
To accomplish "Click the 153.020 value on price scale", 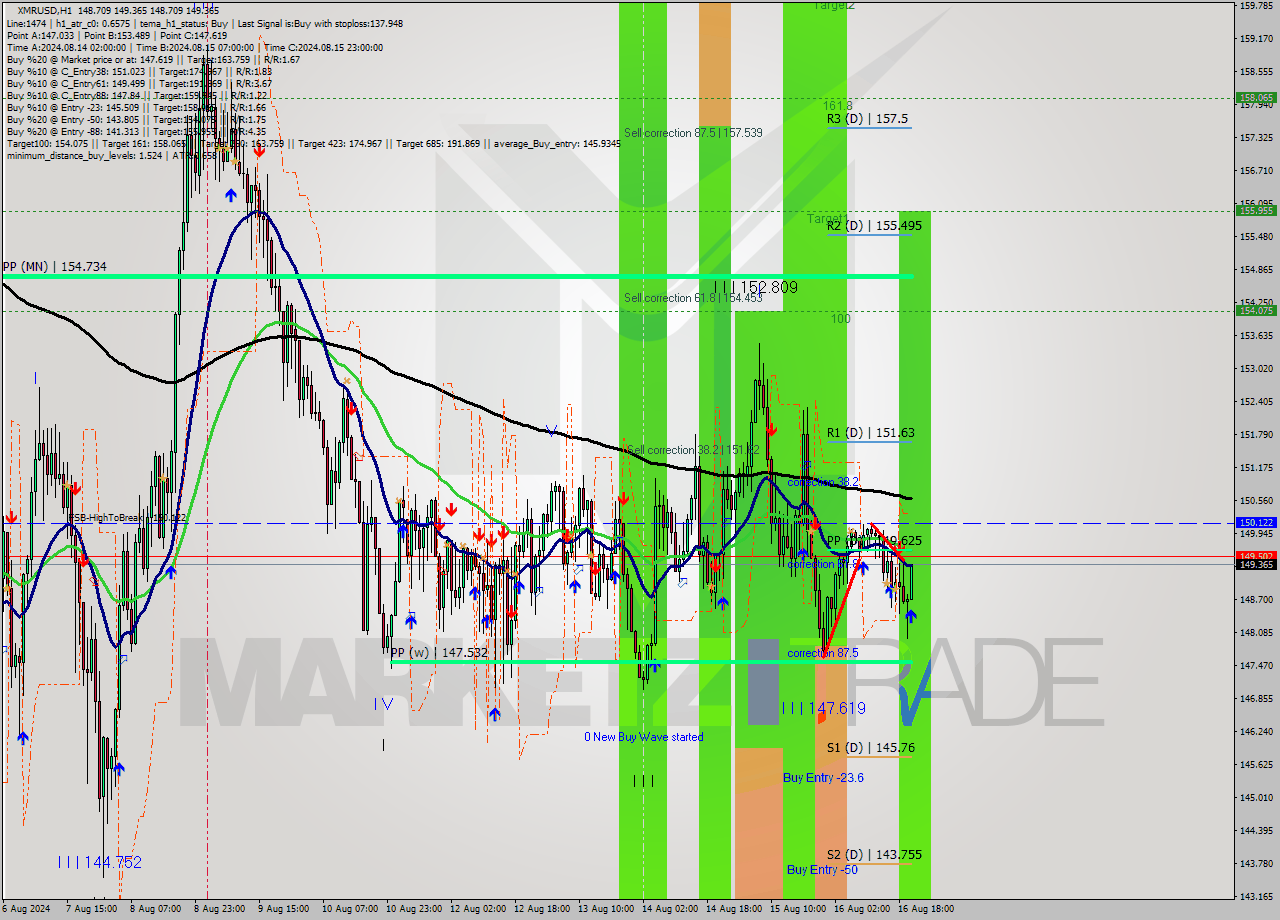I will tap(1256, 369).
